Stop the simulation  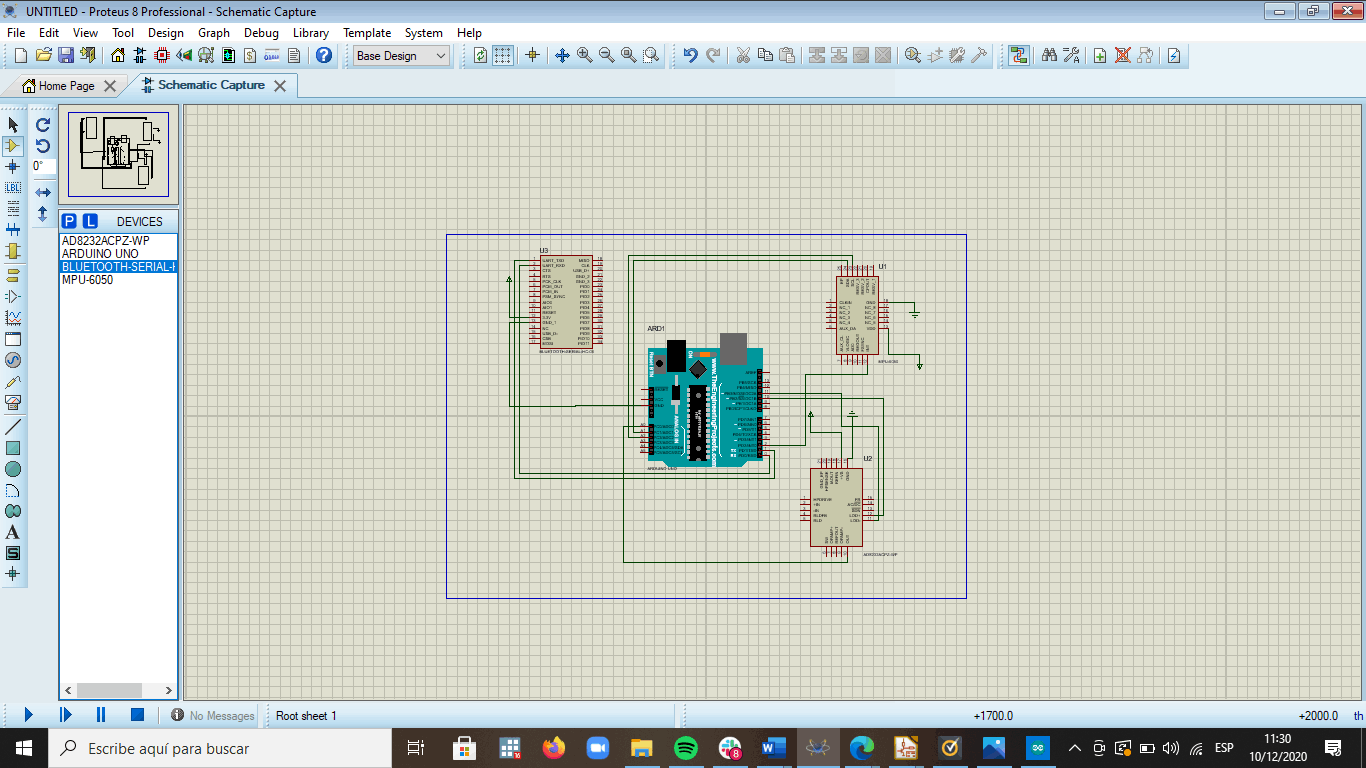[138, 715]
